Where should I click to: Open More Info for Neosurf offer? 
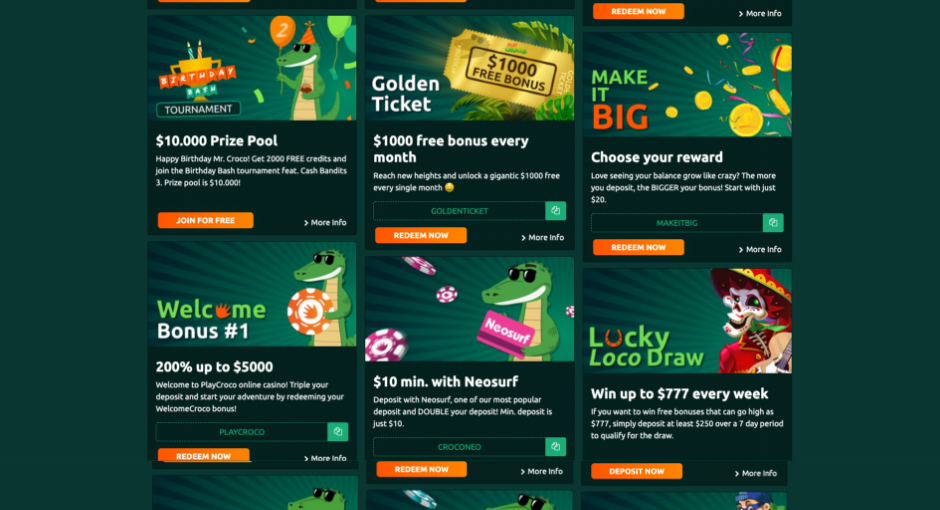coord(541,472)
